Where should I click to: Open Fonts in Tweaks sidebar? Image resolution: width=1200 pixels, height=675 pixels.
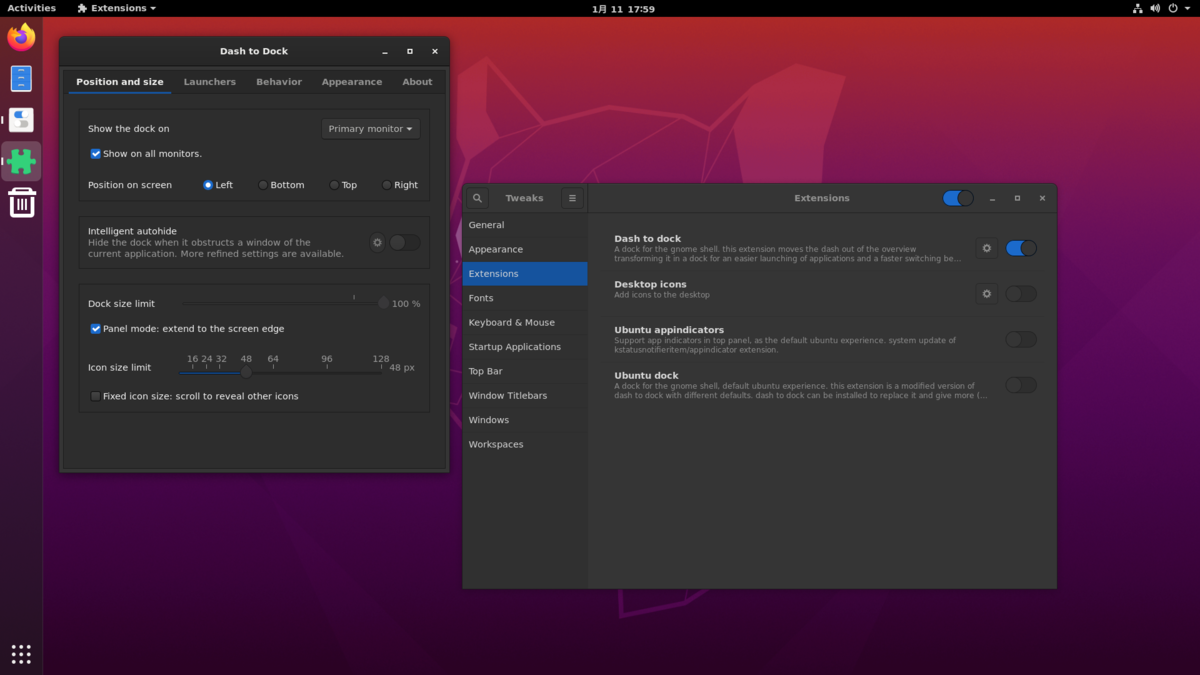[525, 298]
